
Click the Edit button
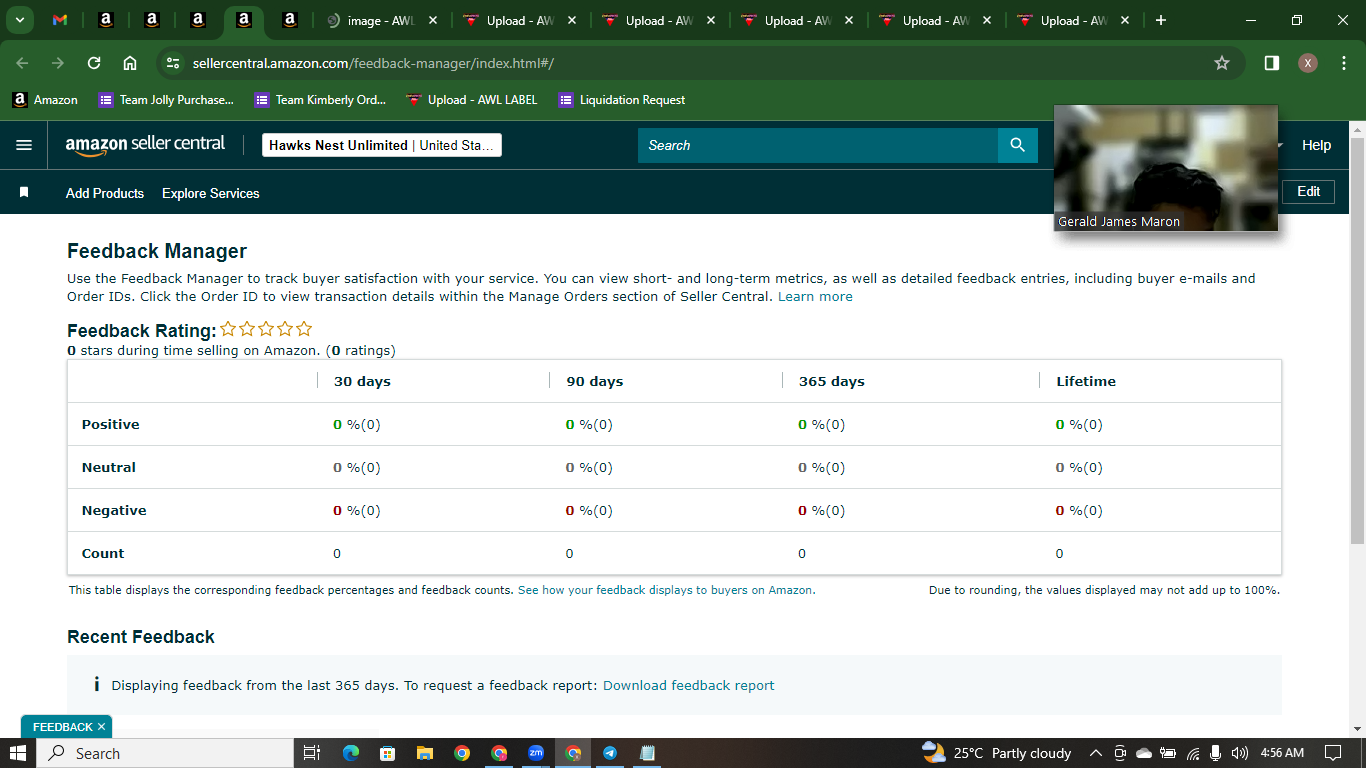coord(1308,191)
